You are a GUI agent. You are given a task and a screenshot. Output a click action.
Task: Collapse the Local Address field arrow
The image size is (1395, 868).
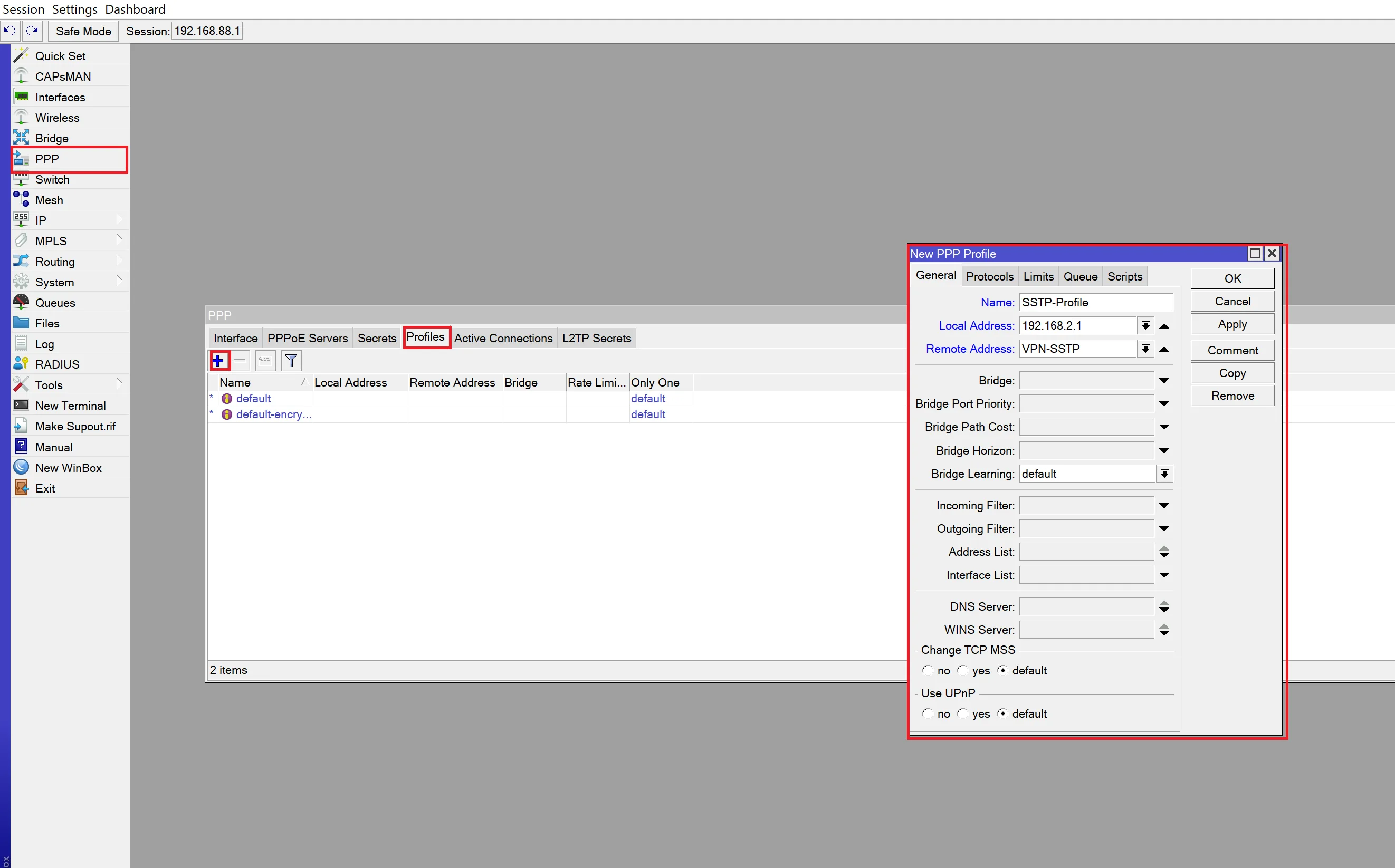pyautogui.click(x=1165, y=325)
